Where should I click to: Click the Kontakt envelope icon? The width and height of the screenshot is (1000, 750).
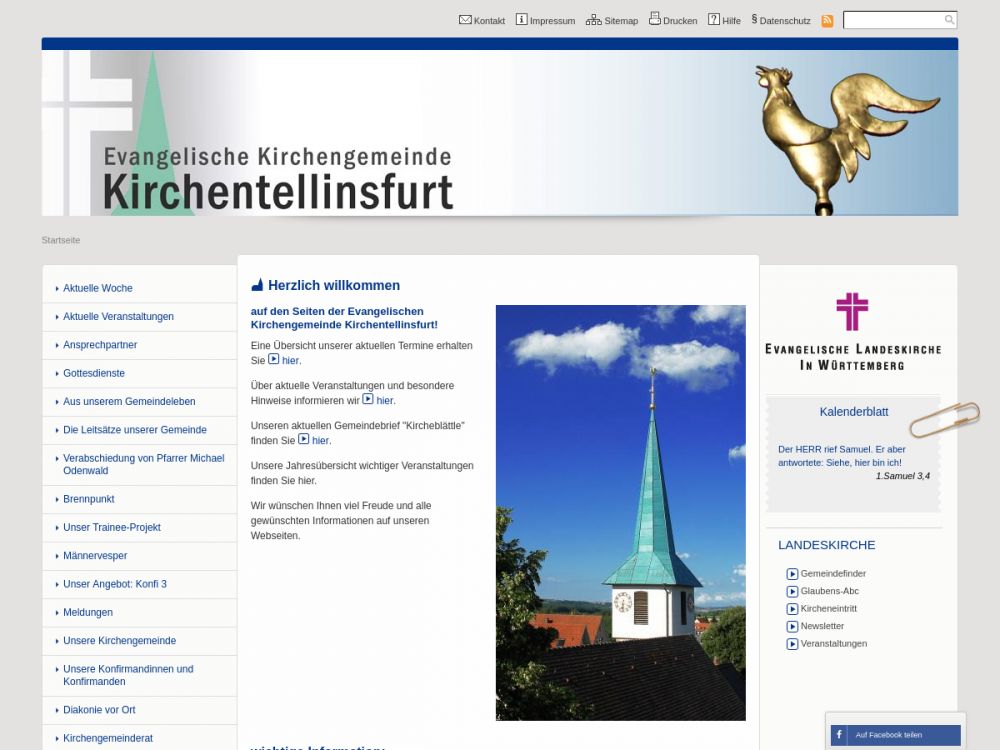465,19
